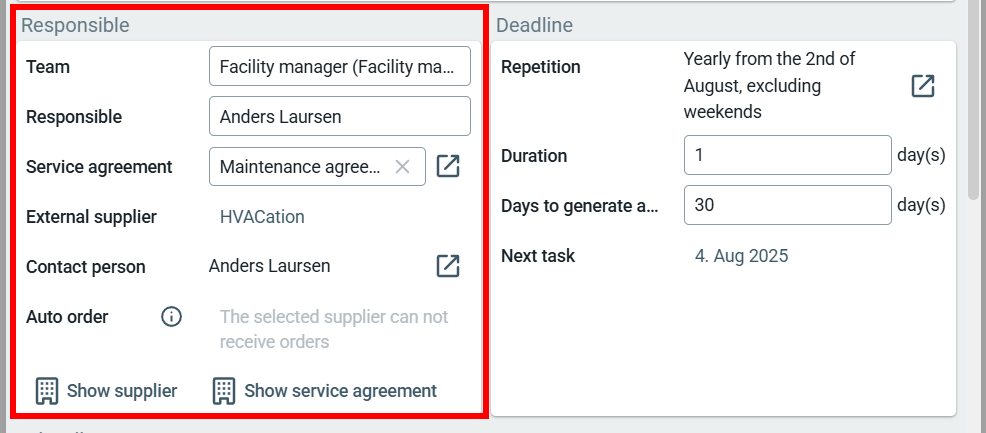Open the Service agreement in external view
986x433 pixels.
[x=448, y=166]
